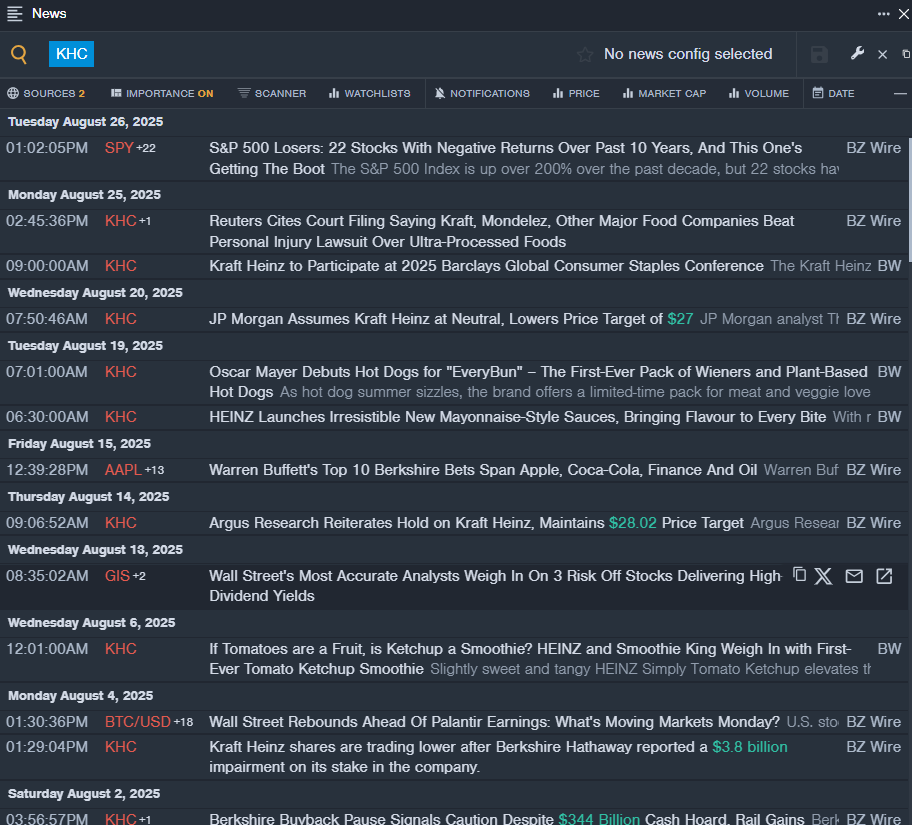Open the Market Cap filter
The height and width of the screenshot is (825, 912).
[x=664, y=94]
